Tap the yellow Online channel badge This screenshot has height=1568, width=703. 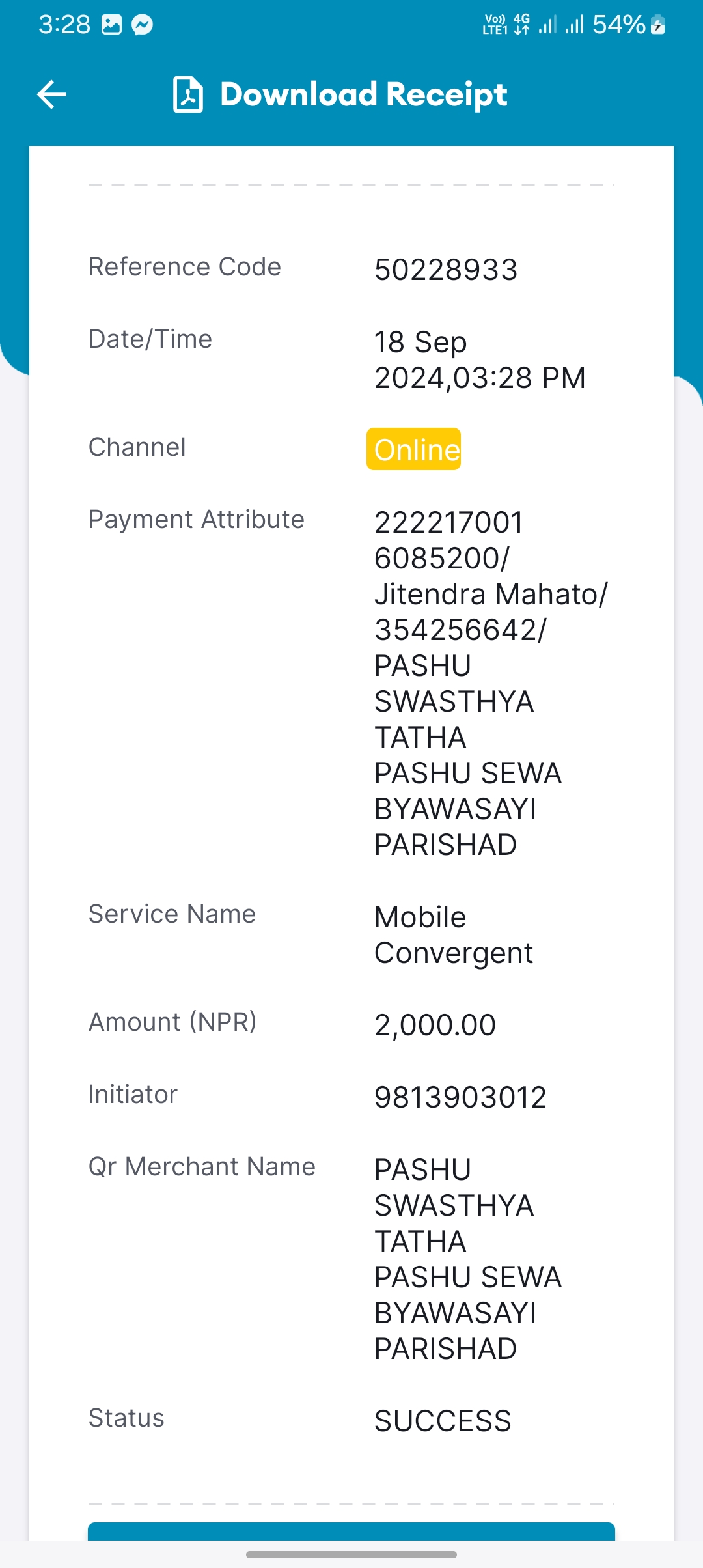click(414, 449)
